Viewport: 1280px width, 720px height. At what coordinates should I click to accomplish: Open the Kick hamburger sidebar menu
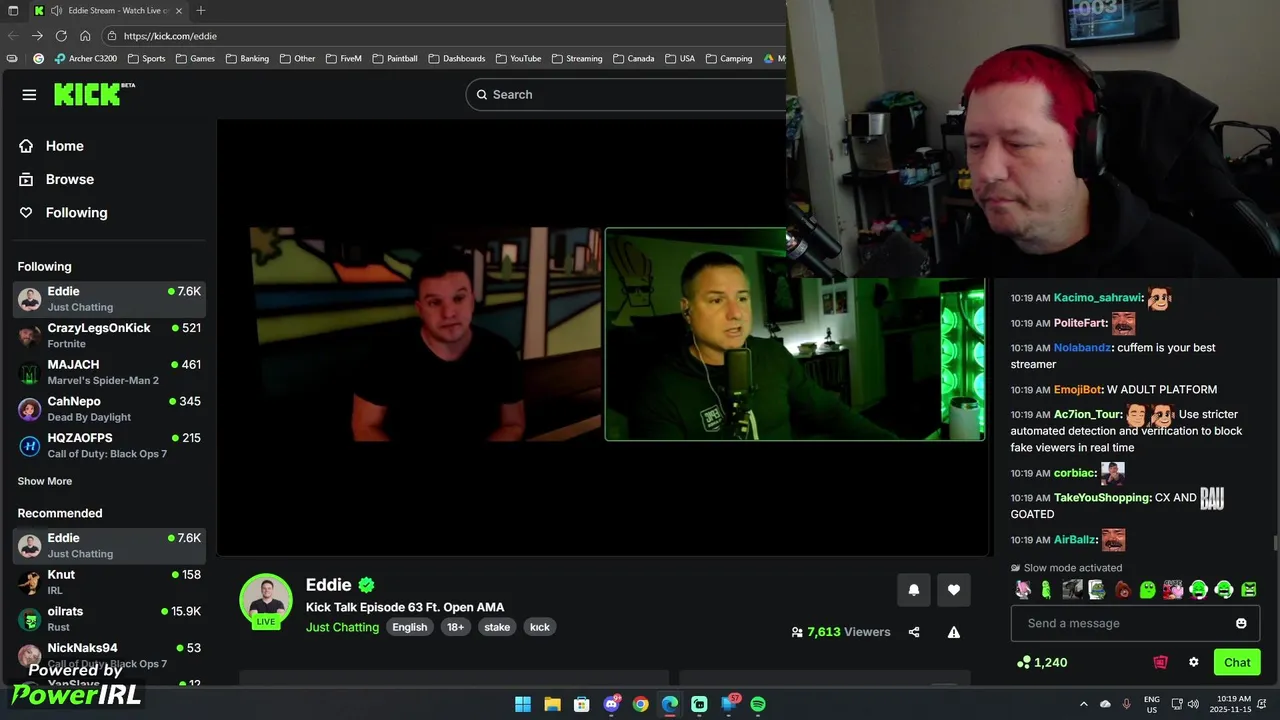click(29, 95)
